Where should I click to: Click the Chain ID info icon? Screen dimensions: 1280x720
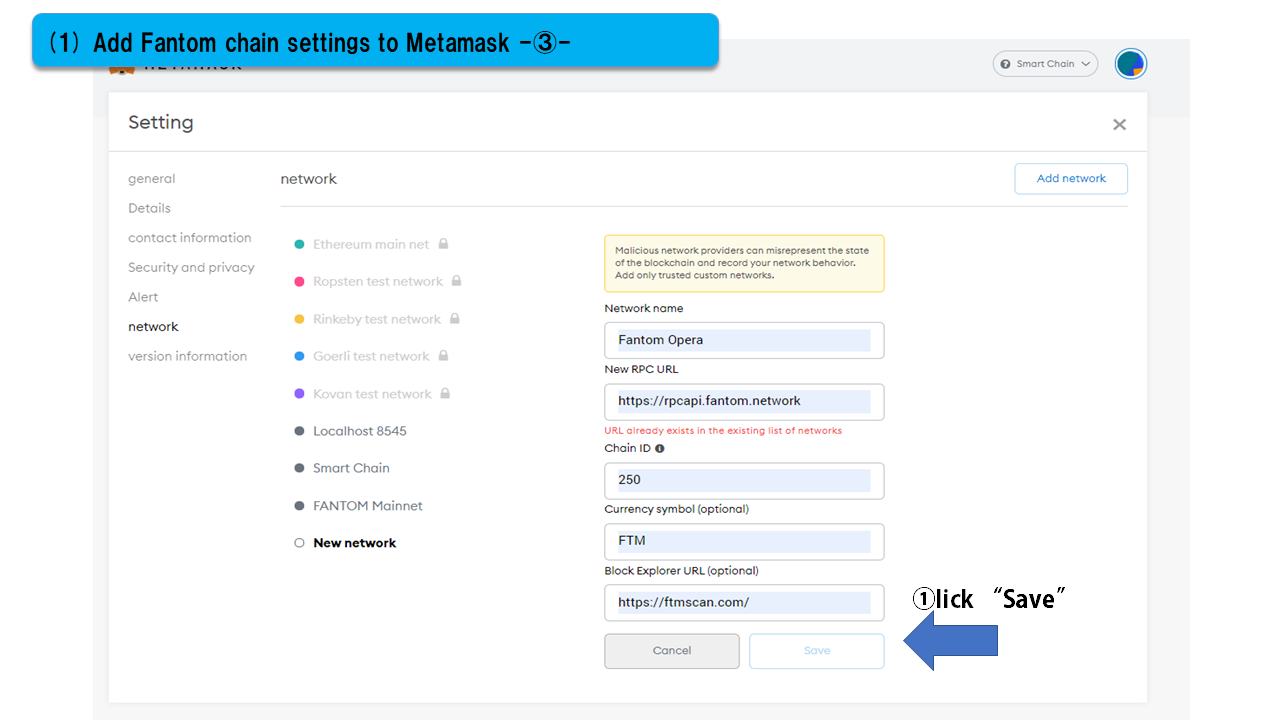(x=659, y=449)
